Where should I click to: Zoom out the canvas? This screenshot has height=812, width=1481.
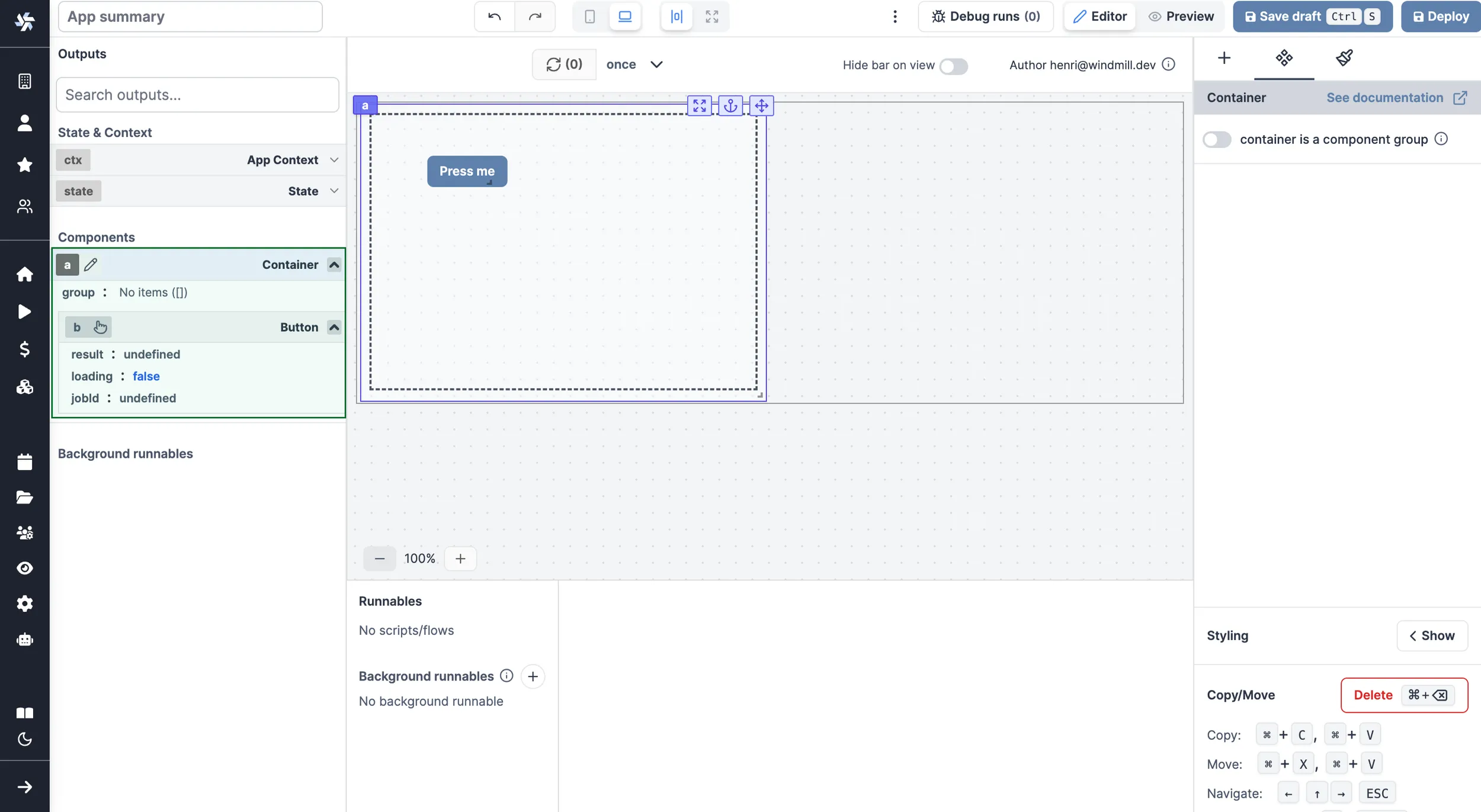point(380,558)
